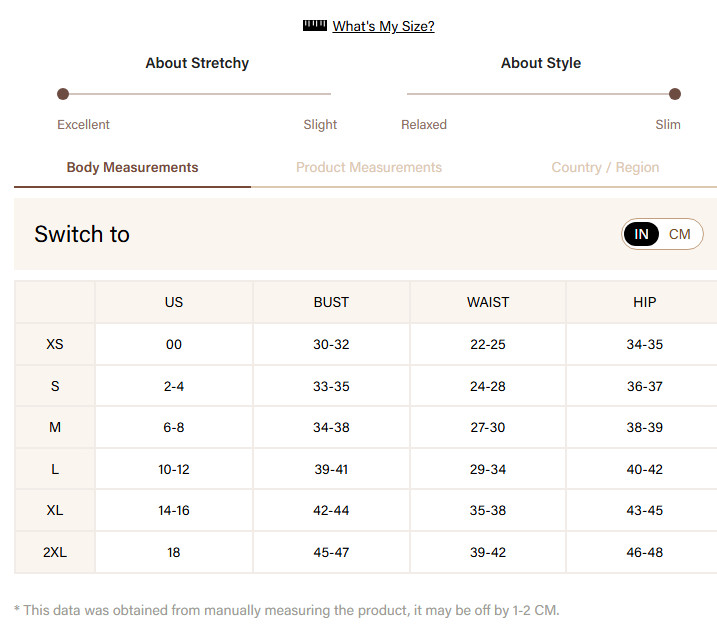Select the XS size row label
The width and height of the screenshot is (717, 632).
pyautogui.click(x=55, y=344)
